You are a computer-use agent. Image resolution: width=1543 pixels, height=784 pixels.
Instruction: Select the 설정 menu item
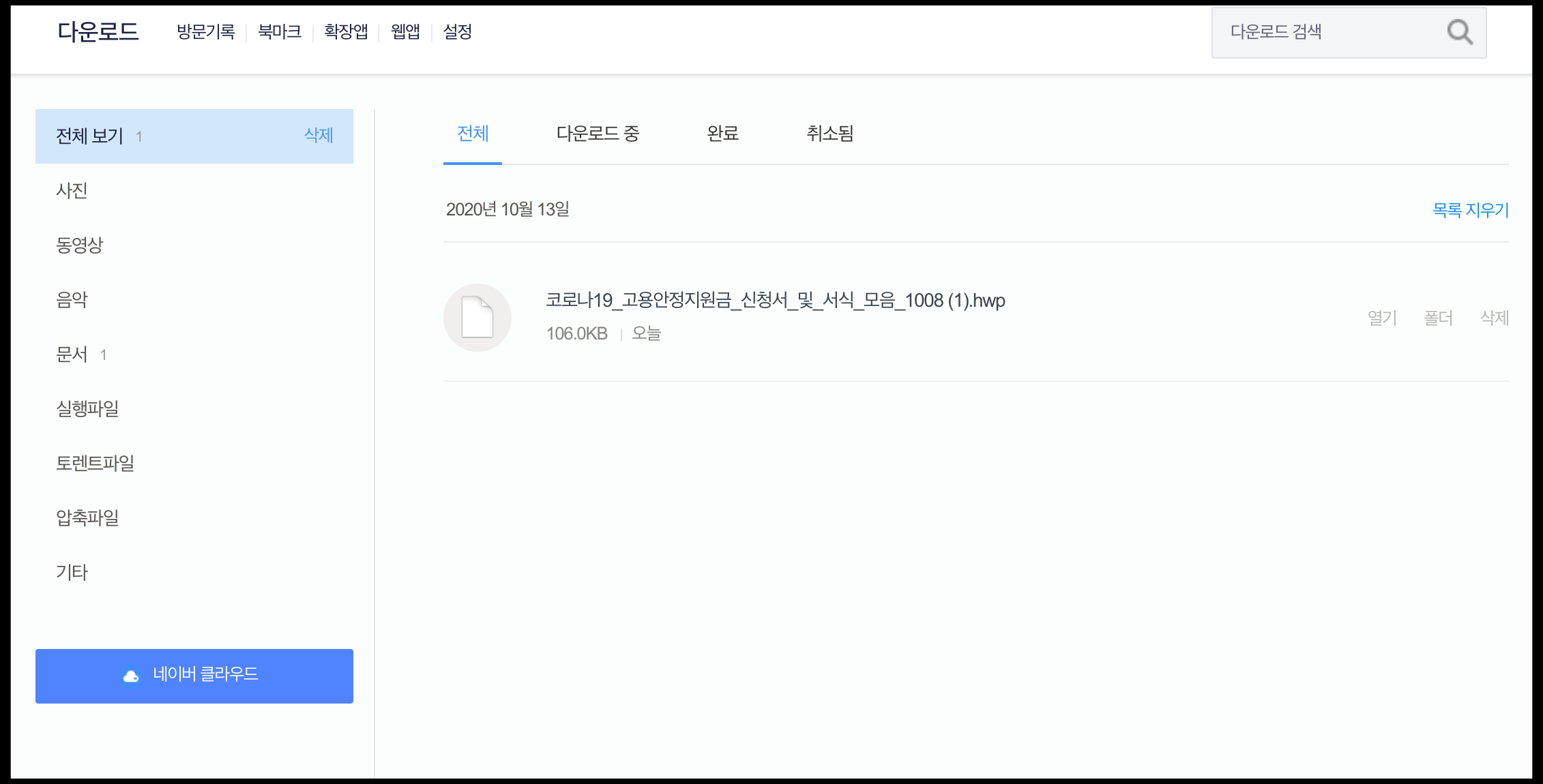click(457, 32)
